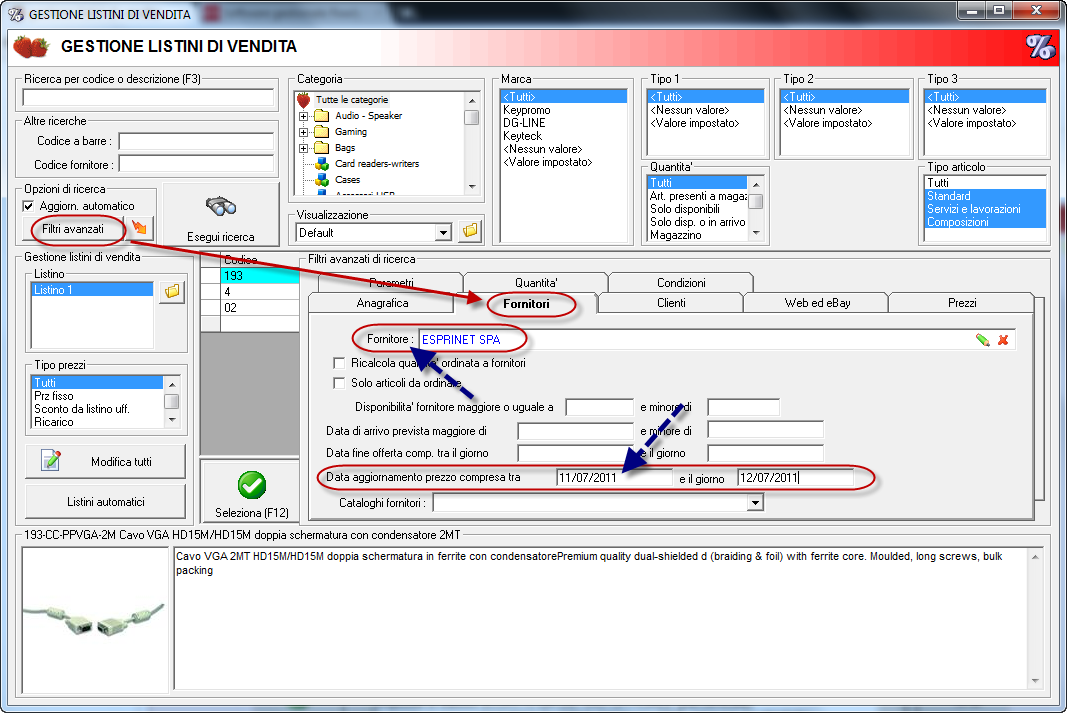Switch to the Prezzi tab
1067x713 pixels.
(x=962, y=303)
